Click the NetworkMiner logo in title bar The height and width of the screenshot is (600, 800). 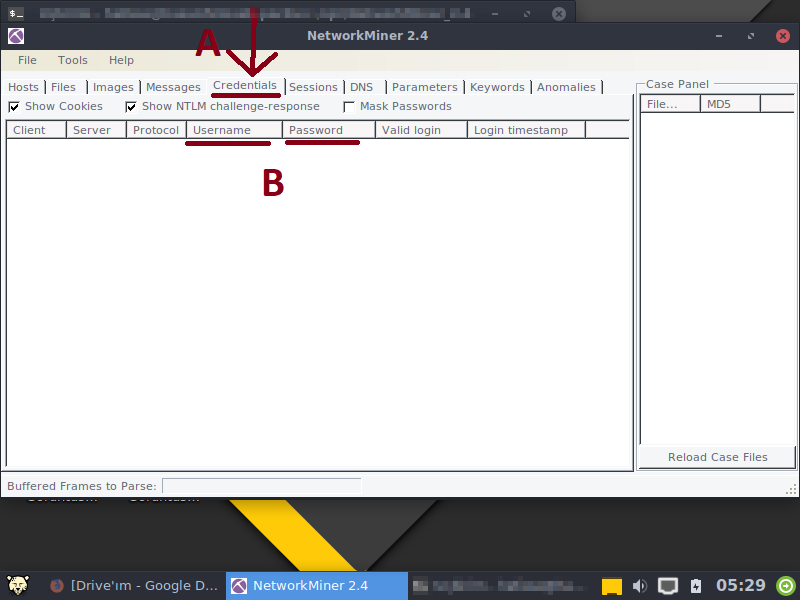click(16, 36)
